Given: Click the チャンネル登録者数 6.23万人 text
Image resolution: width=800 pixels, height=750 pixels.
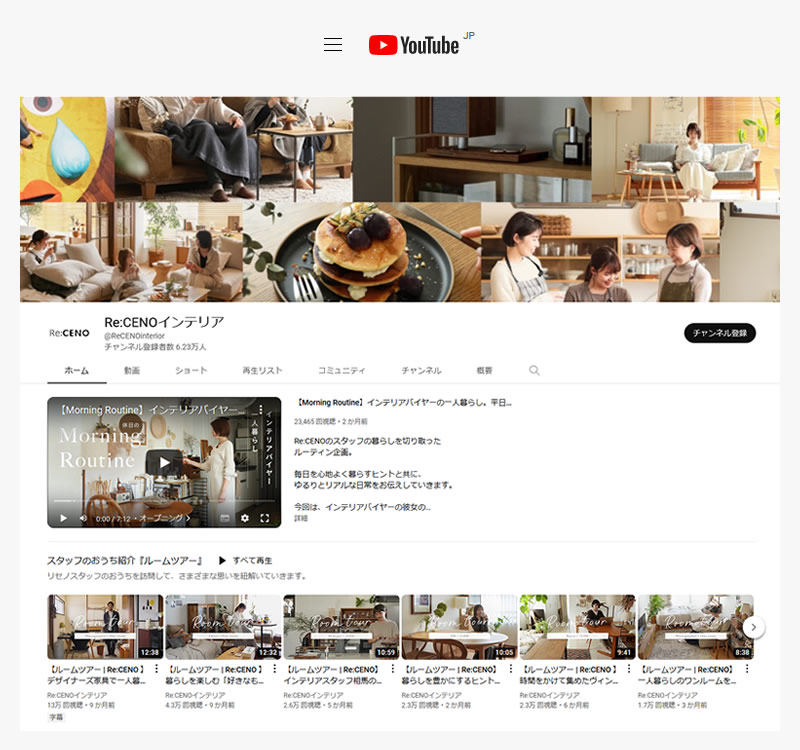Looking at the screenshot, I should (155, 347).
